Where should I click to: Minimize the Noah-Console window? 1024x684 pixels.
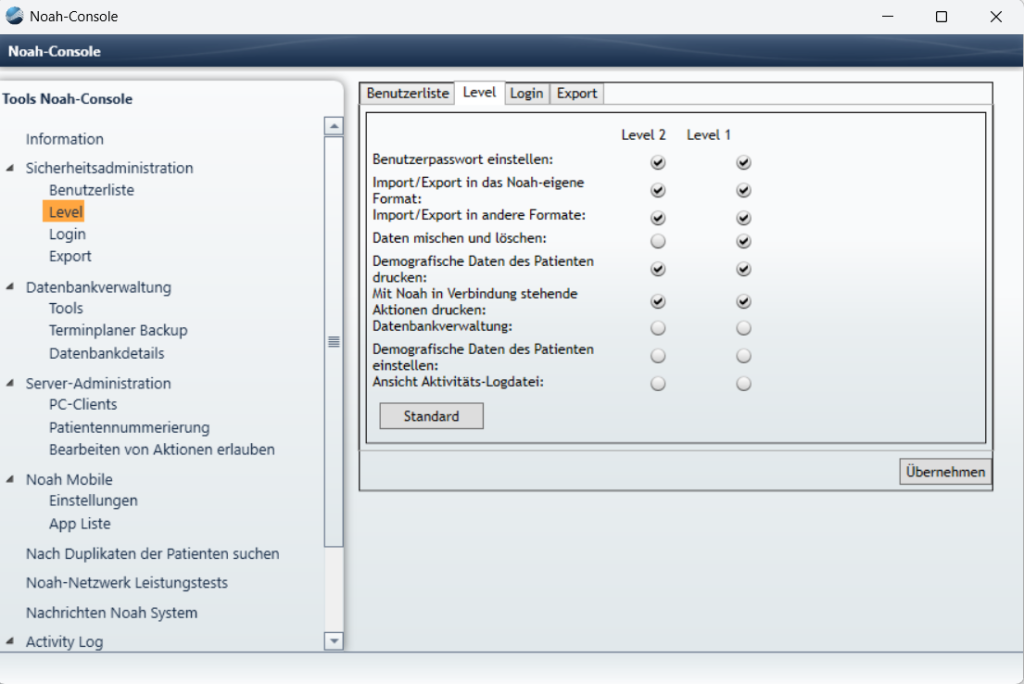pos(888,16)
